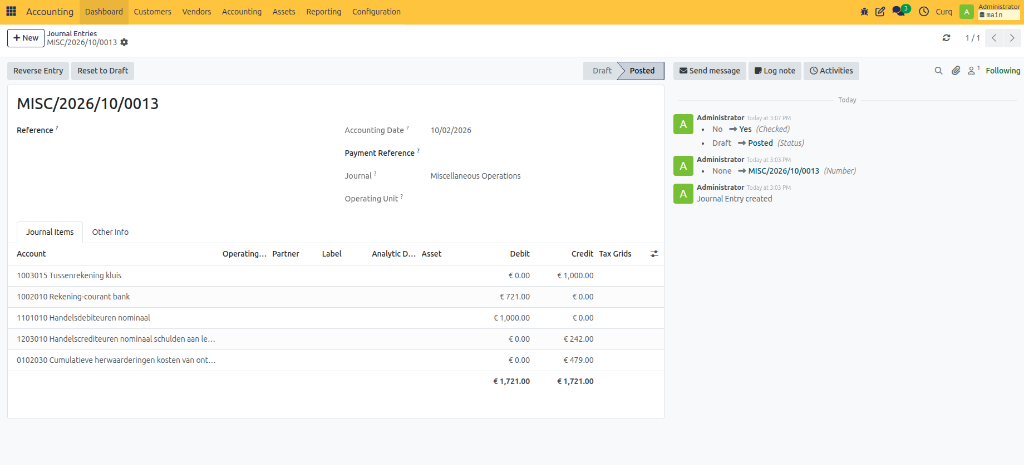Click the Accounting Date value 10/02/2026
The height and width of the screenshot is (465, 1024).
451,130
